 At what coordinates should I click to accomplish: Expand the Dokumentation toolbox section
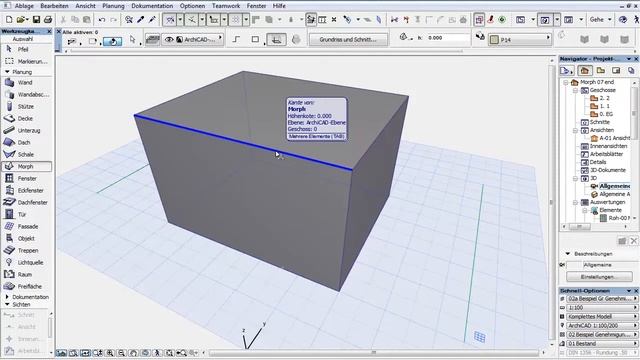coord(7,297)
